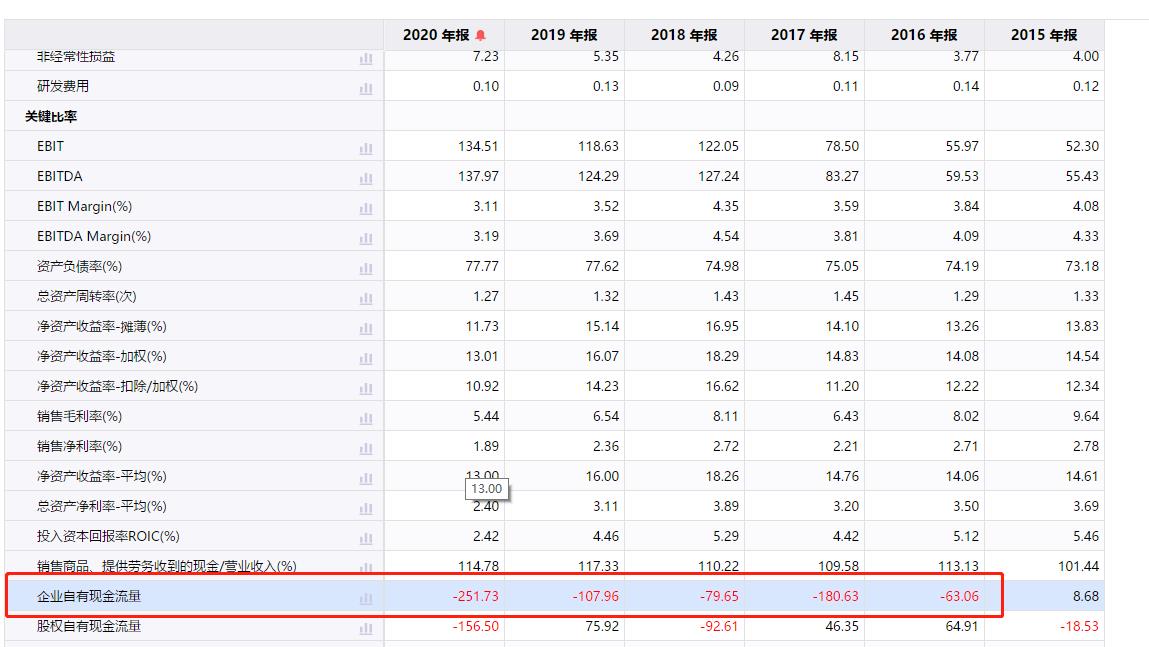The height and width of the screenshot is (647, 1149).
Task: Click the -251.73 cash flow cell
Action: [475, 596]
